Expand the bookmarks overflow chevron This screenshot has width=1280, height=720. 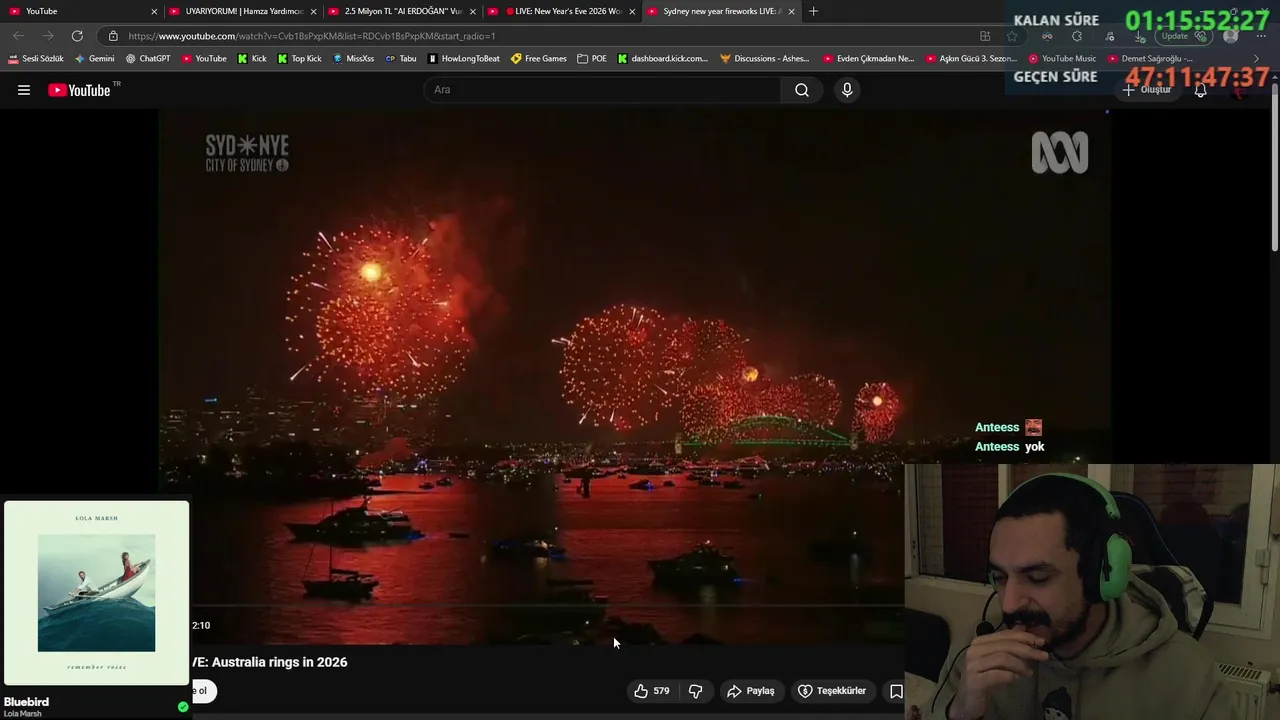(x=1257, y=59)
